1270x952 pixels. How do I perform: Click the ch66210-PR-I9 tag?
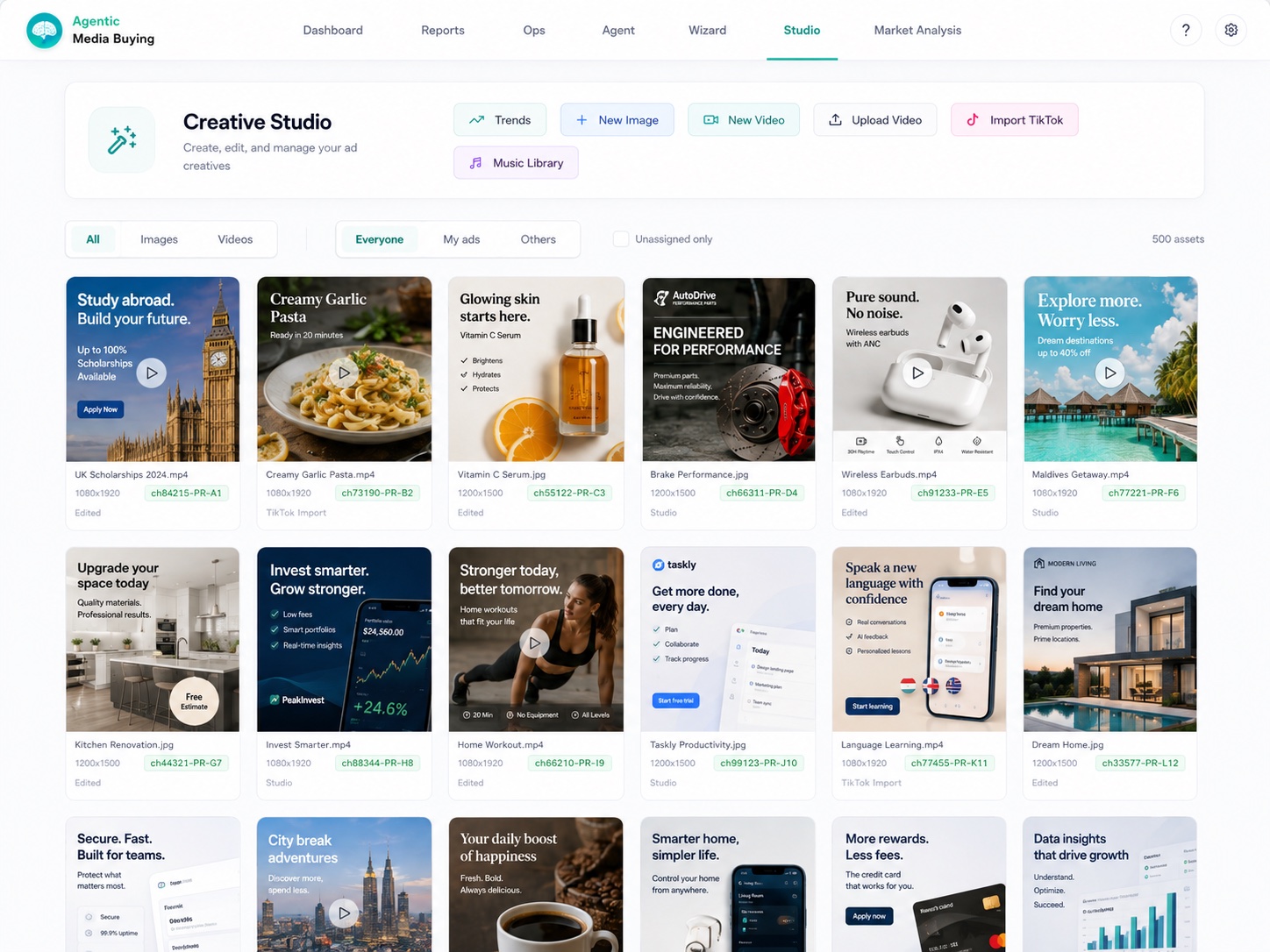[569, 764]
